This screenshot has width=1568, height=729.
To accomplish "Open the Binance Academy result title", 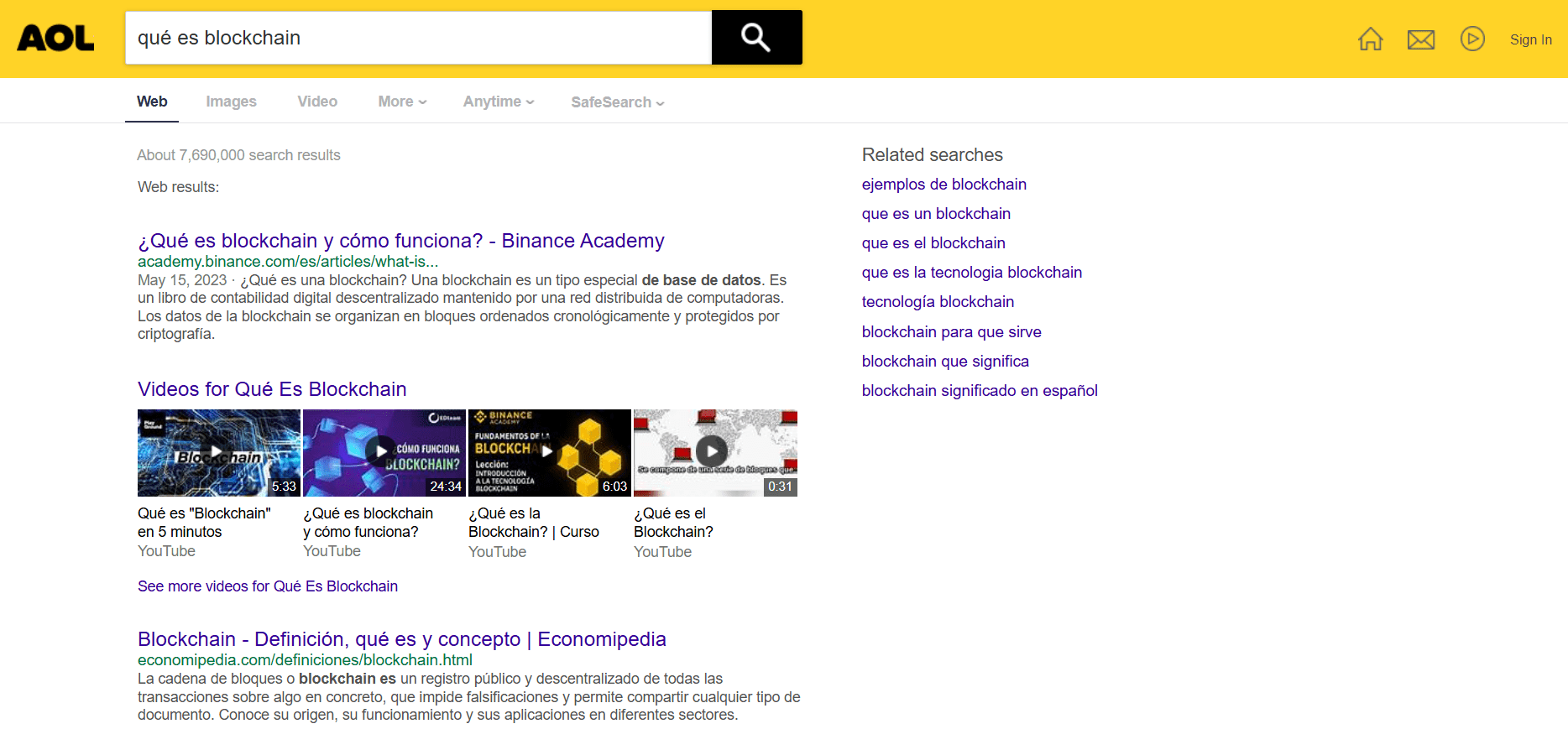I will click(x=401, y=241).
